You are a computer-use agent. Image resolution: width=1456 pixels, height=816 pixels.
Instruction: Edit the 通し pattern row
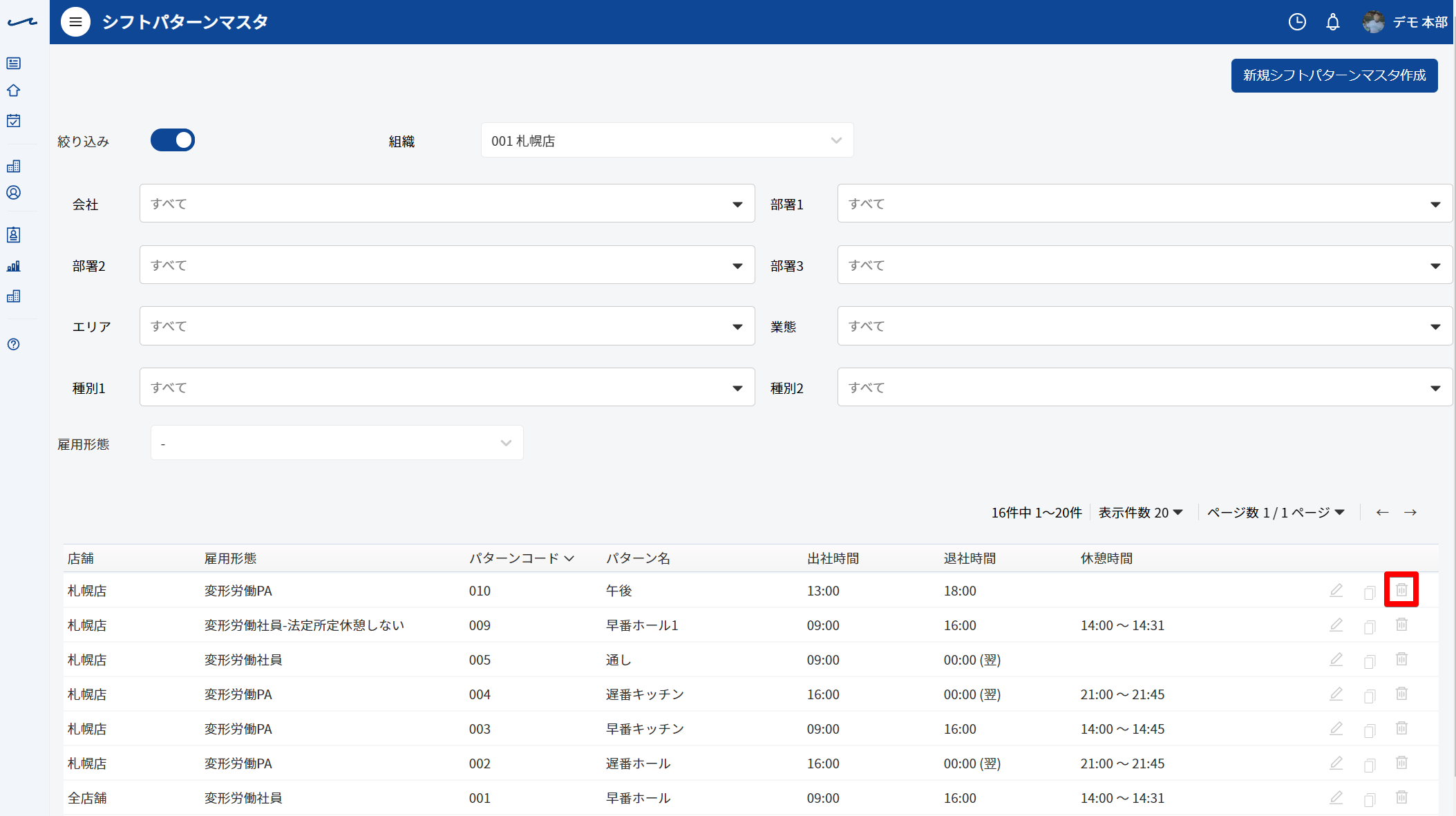1336,660
